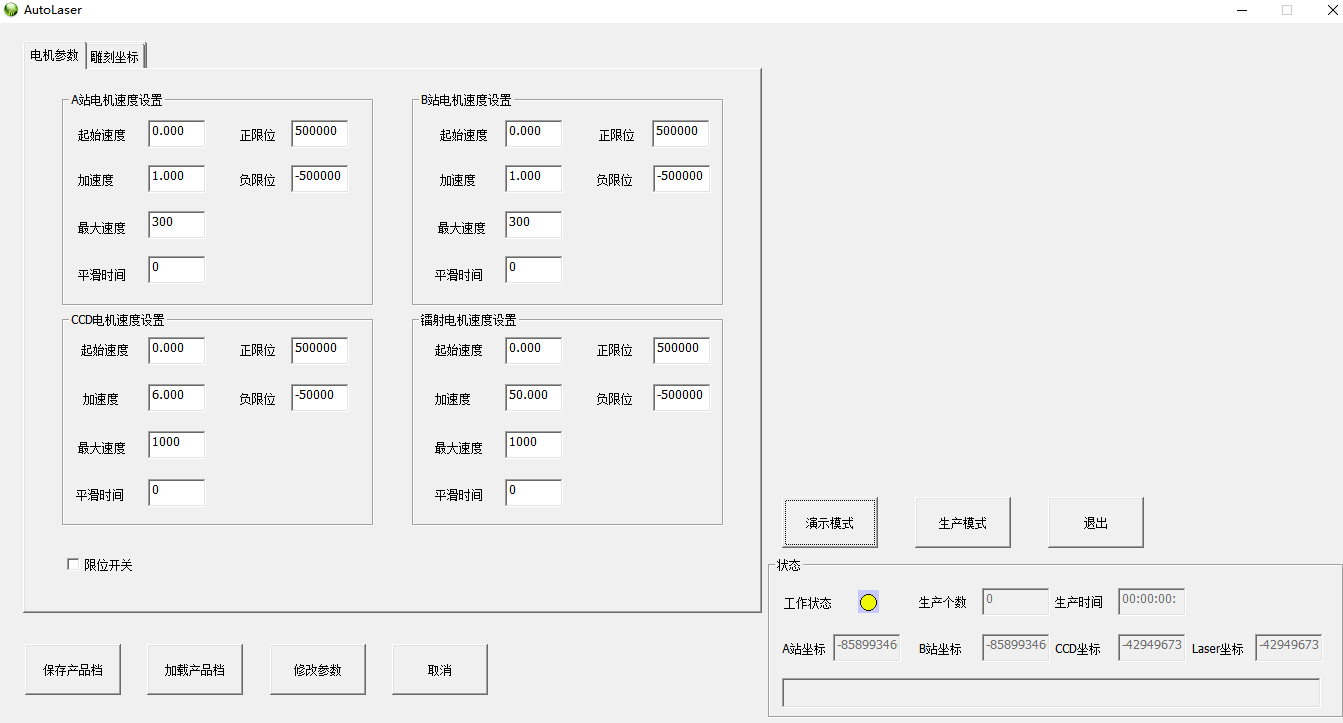Click 保存产品档 button
Screen dimensions: 1343x723
tap(73, 670)
